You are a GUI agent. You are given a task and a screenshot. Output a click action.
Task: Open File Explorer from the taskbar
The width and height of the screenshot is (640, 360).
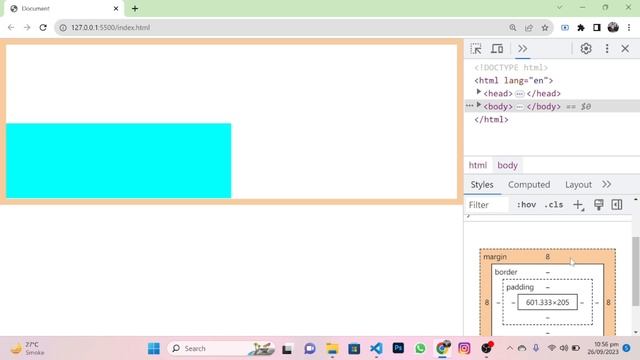[x=332, y=348]
